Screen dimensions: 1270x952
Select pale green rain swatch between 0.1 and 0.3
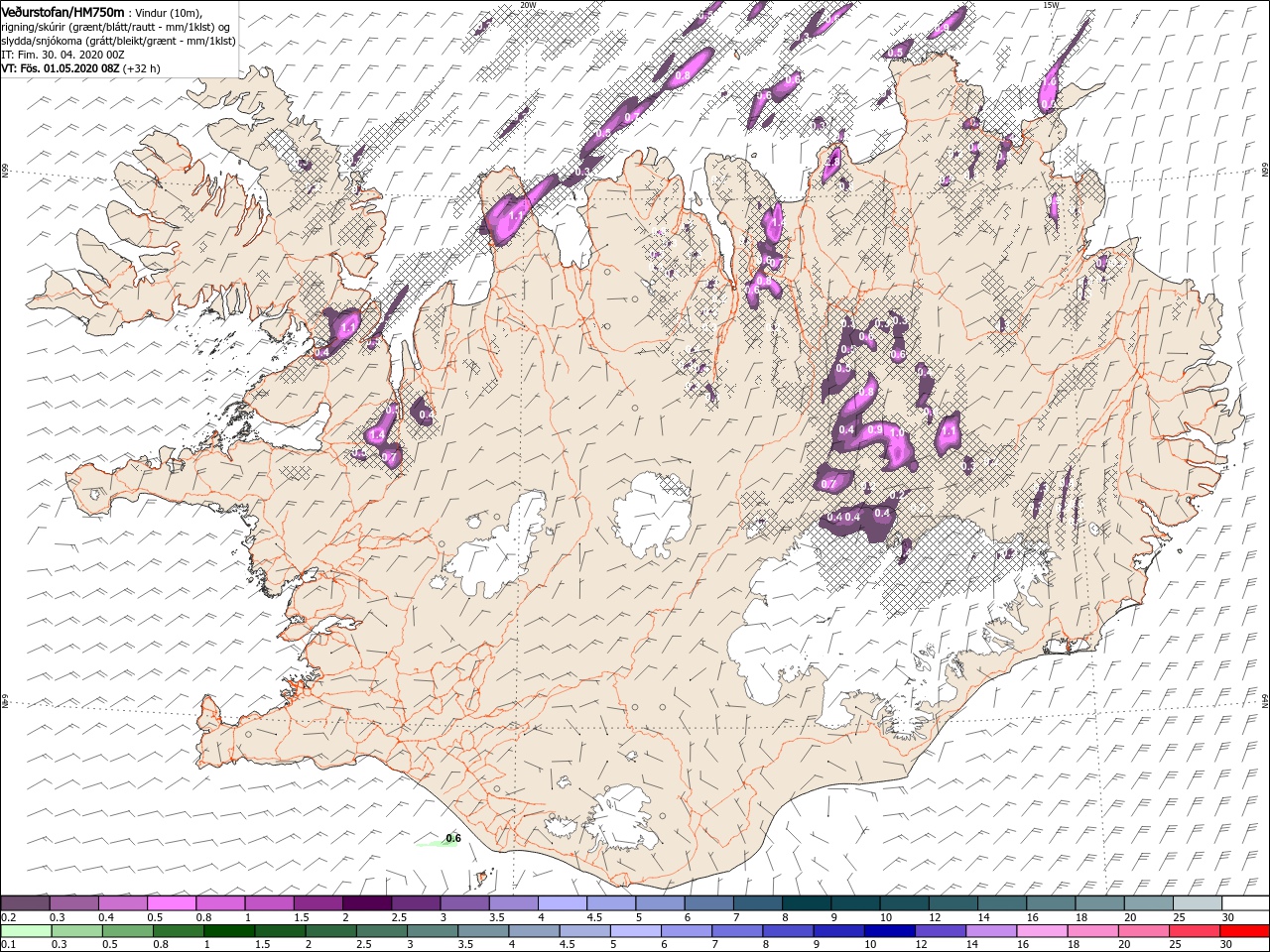(x=26, y=931)
